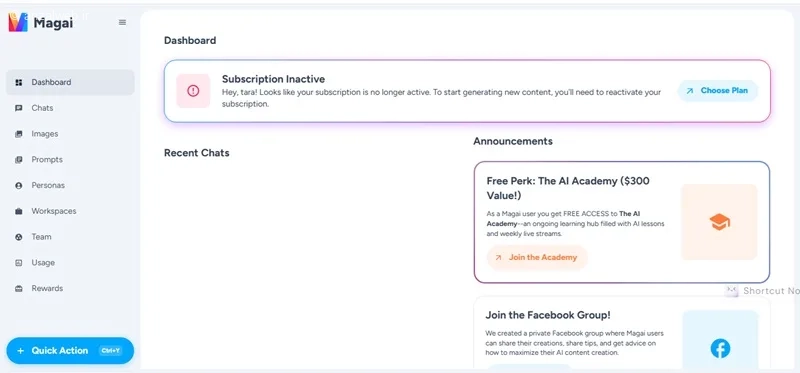Click the Chats speech bubble icon
The image size is (800, 373).
click(x=19, y=108)
